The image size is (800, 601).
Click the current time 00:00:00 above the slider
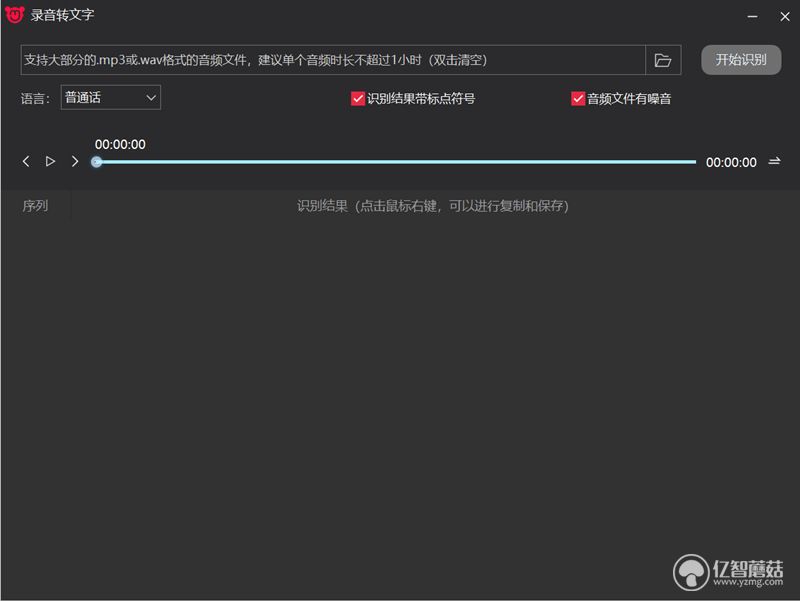pos(120,144)
